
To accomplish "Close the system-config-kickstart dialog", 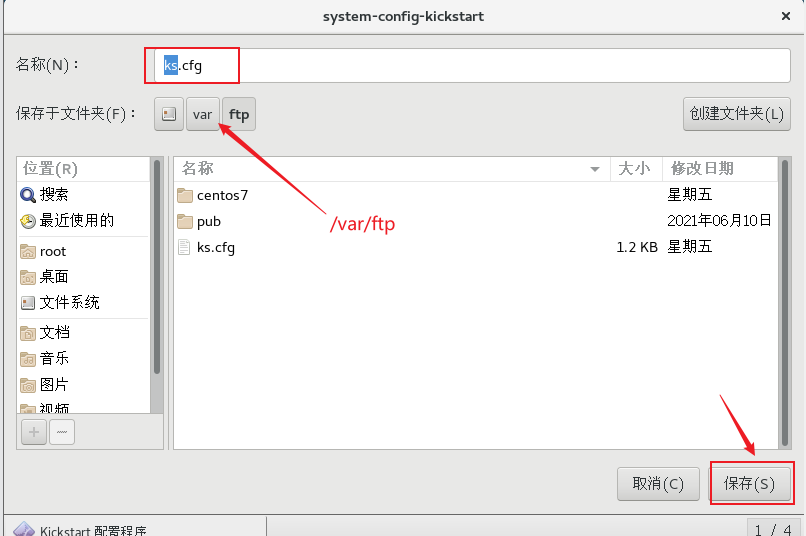I will click(x=785, y=16).
